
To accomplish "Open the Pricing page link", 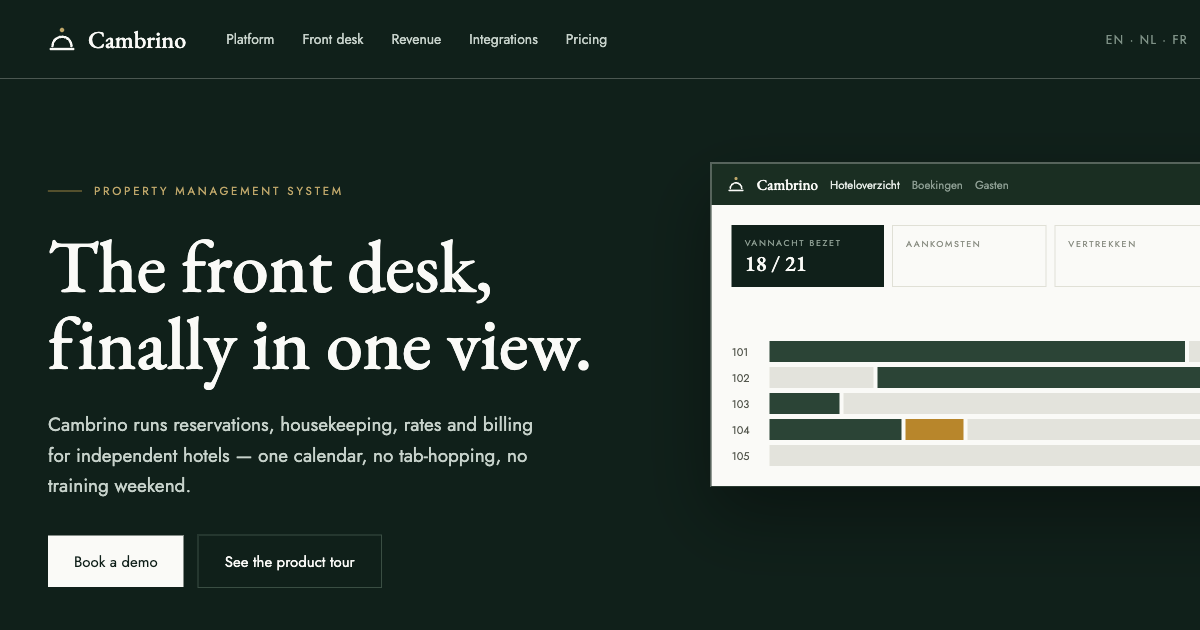I will (586, 40).
